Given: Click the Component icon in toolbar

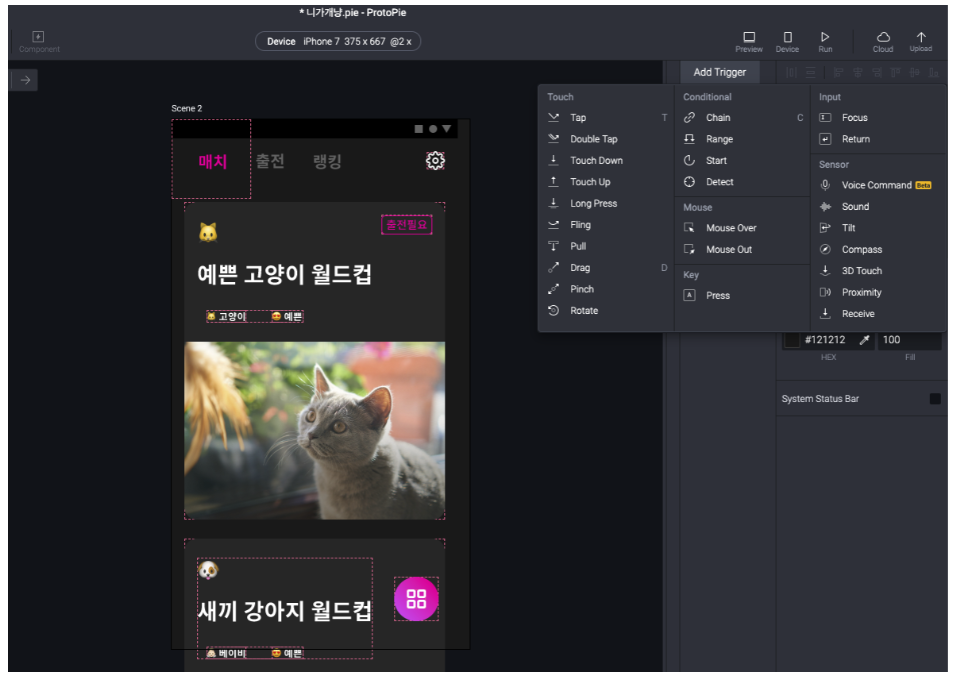Looking at the screenshot, I should coord(39,41).
